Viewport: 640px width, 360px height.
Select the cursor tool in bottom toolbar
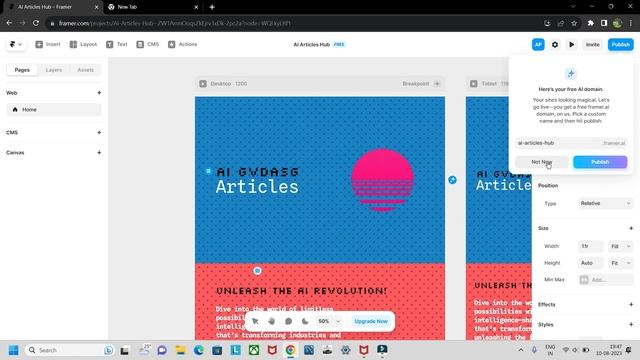pos(255,321)
